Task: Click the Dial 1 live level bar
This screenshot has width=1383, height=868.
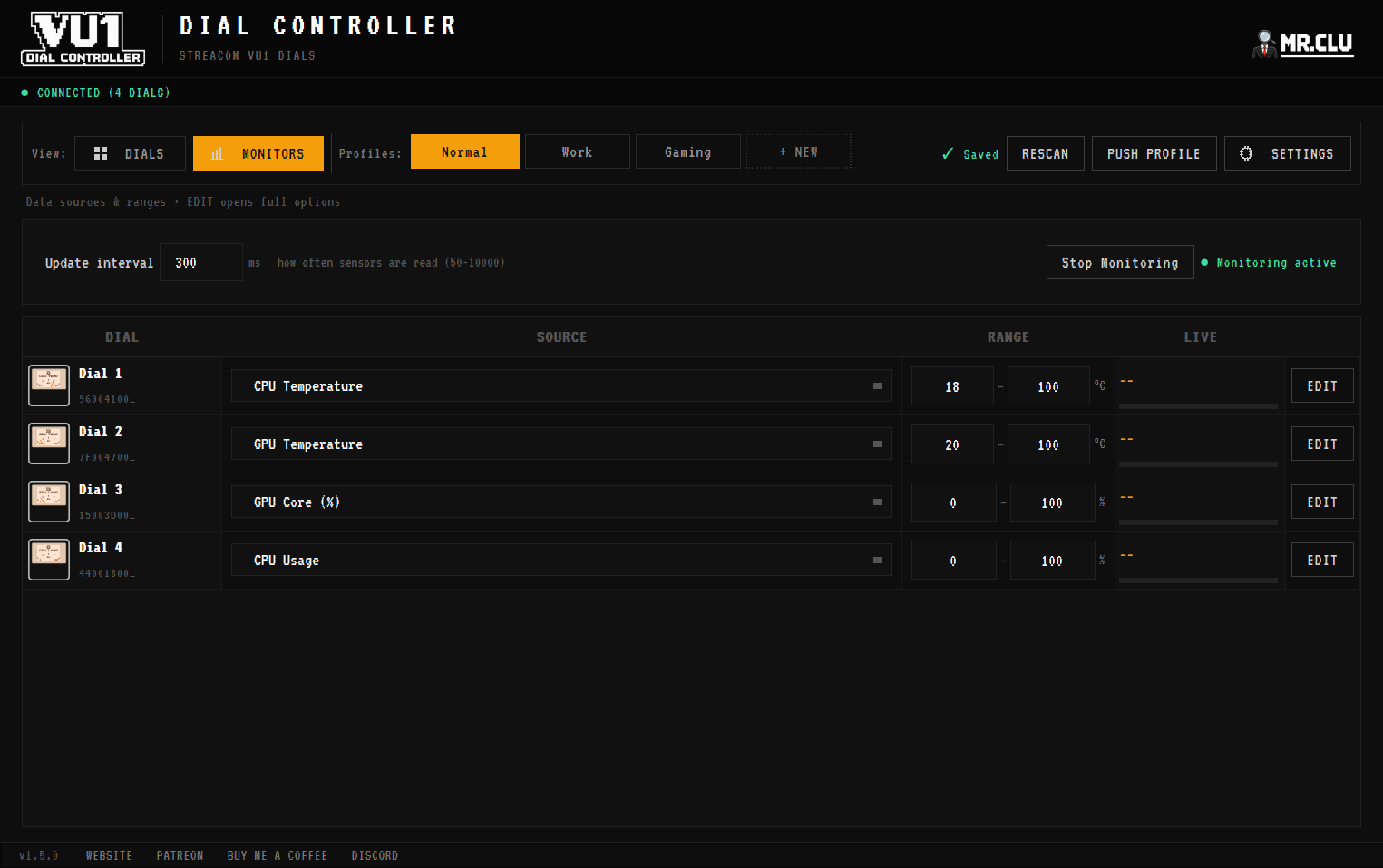Action: coord(1198,406)
